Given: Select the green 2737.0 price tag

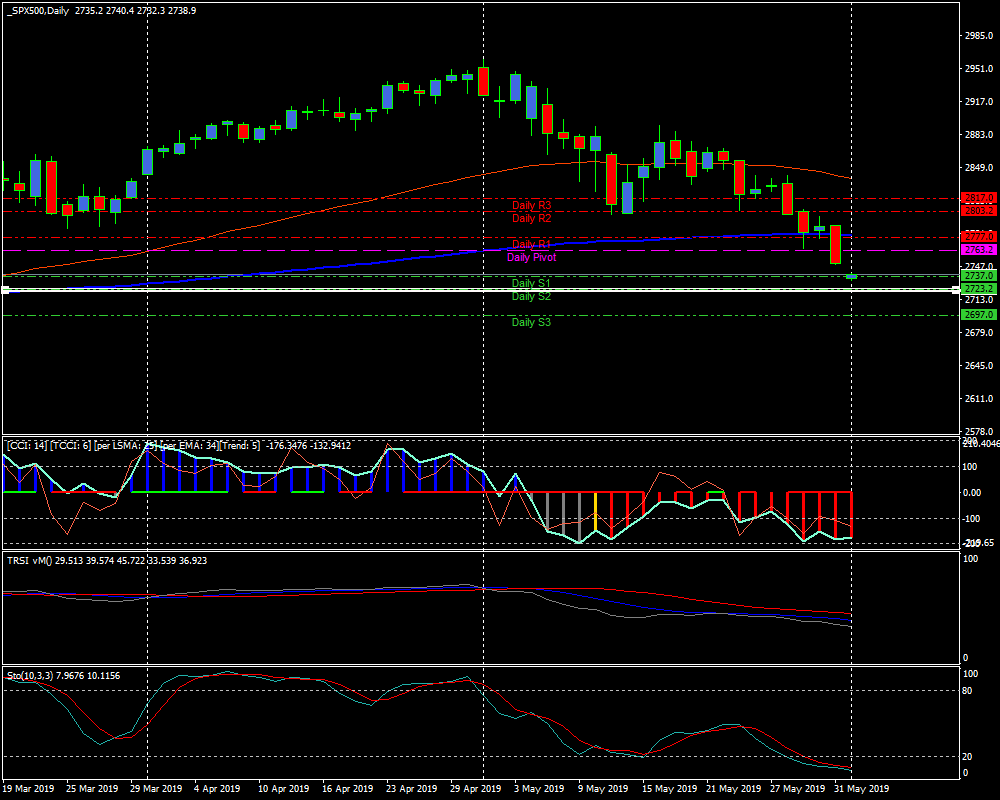Looking at the screenshot, I should (x=977, y=275).
